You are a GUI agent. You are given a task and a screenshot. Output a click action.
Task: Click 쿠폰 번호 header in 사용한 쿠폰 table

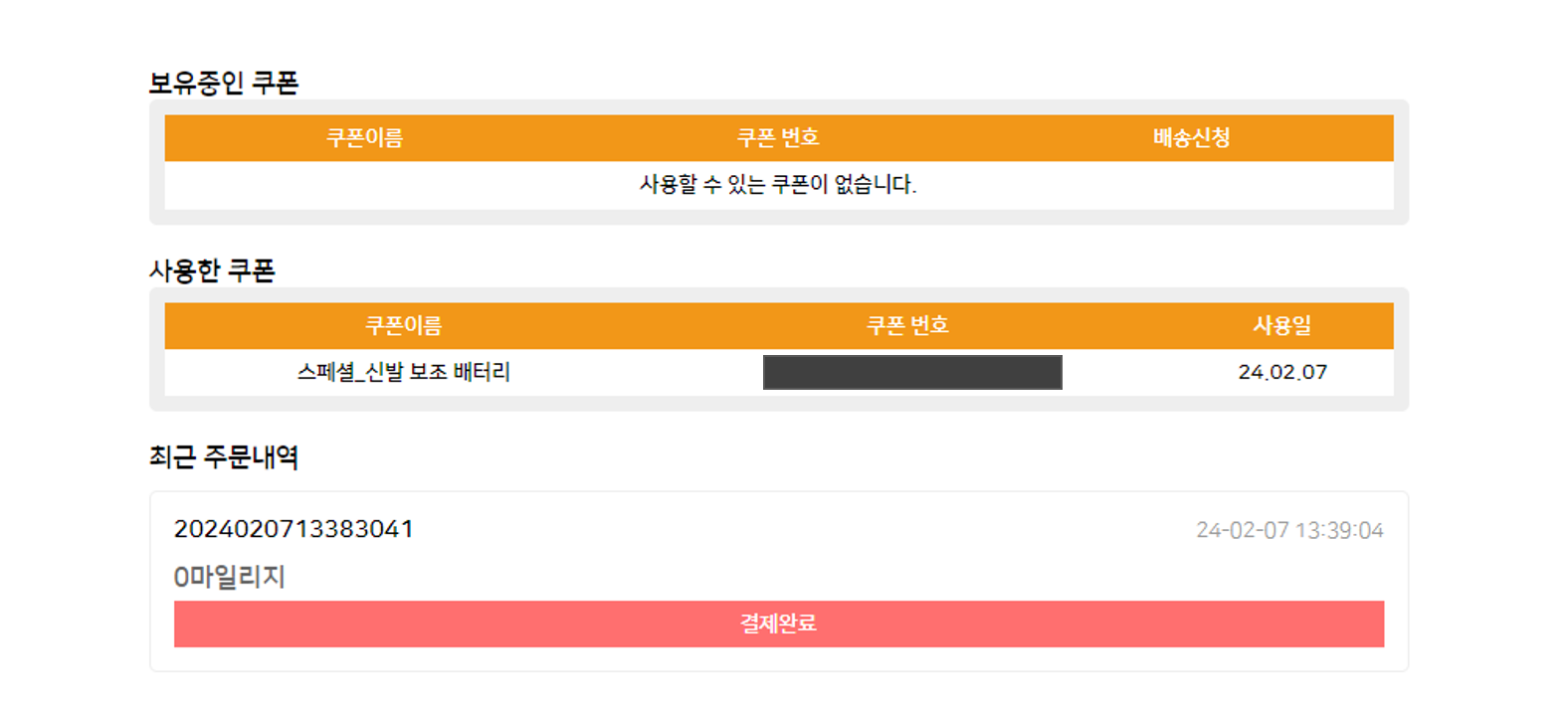pyautogui.click(x=907, y=325)
